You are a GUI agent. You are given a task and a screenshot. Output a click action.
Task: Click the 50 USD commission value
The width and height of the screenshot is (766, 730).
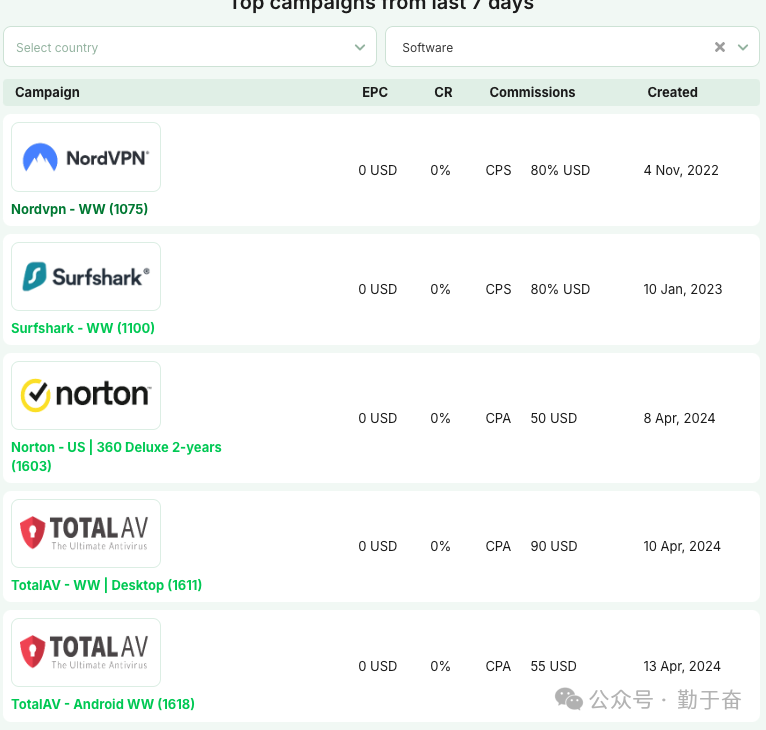[x=553, y=418]
